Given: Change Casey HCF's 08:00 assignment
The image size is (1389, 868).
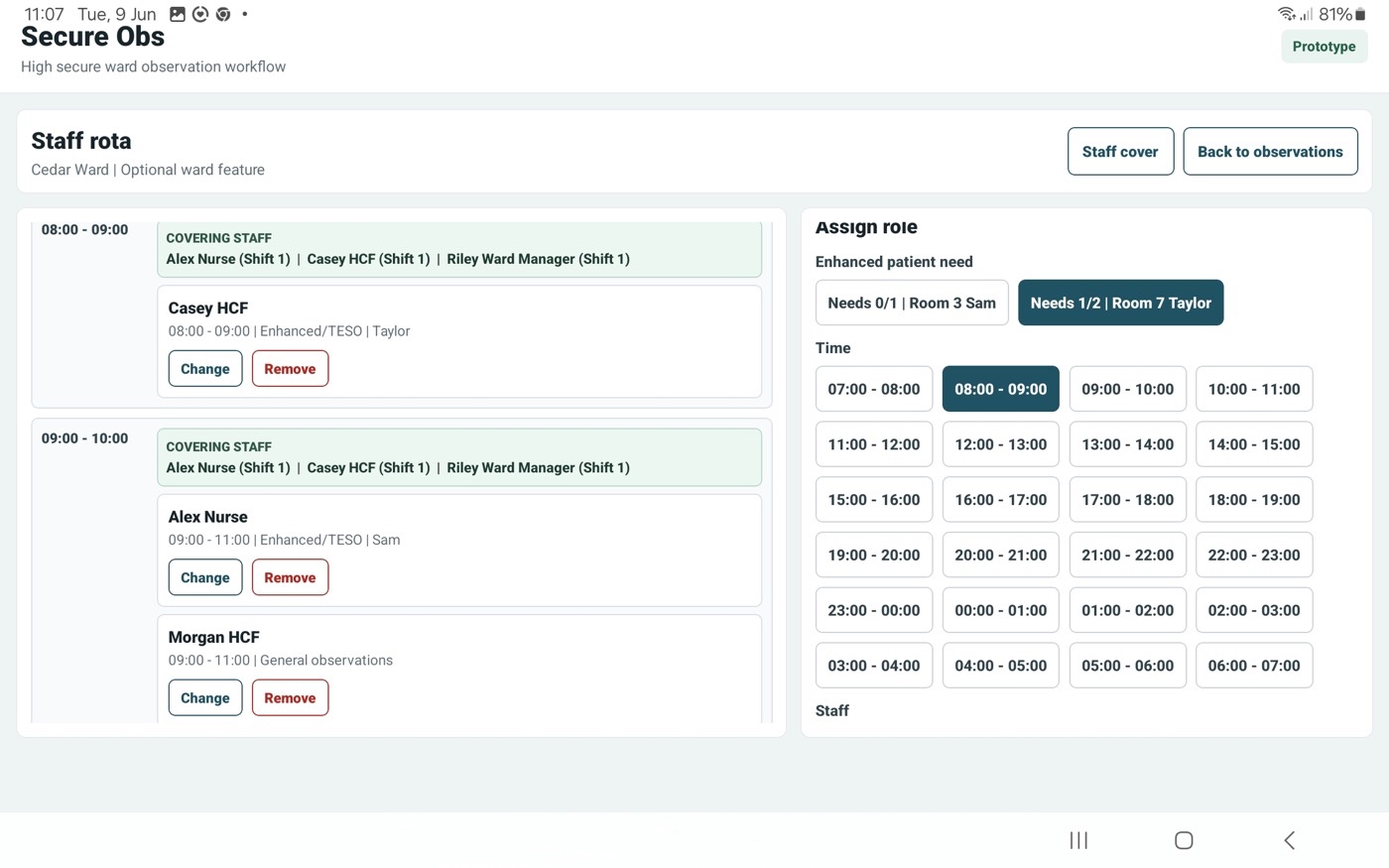Looking at the screenshot, I should click(x=205, y=369).
